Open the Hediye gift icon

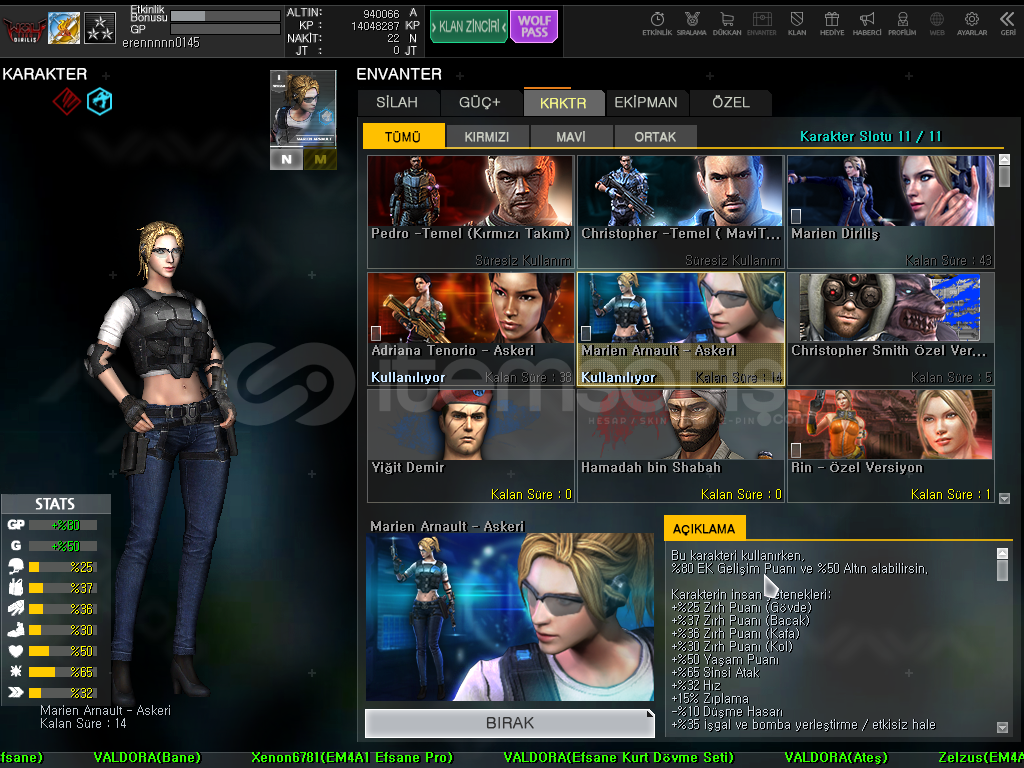[831, 24]
